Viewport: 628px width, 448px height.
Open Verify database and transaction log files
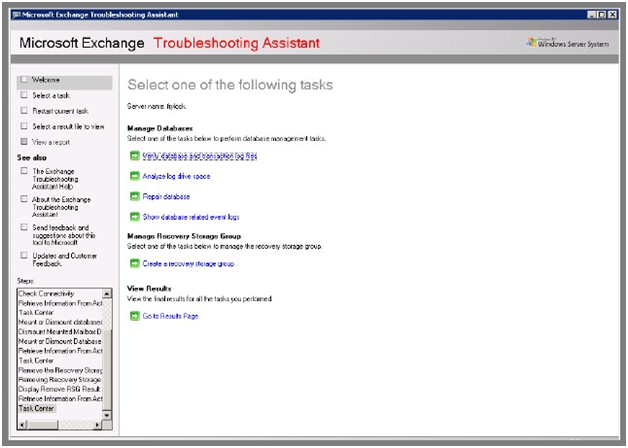pyautogui.click(x=200, y=156)
